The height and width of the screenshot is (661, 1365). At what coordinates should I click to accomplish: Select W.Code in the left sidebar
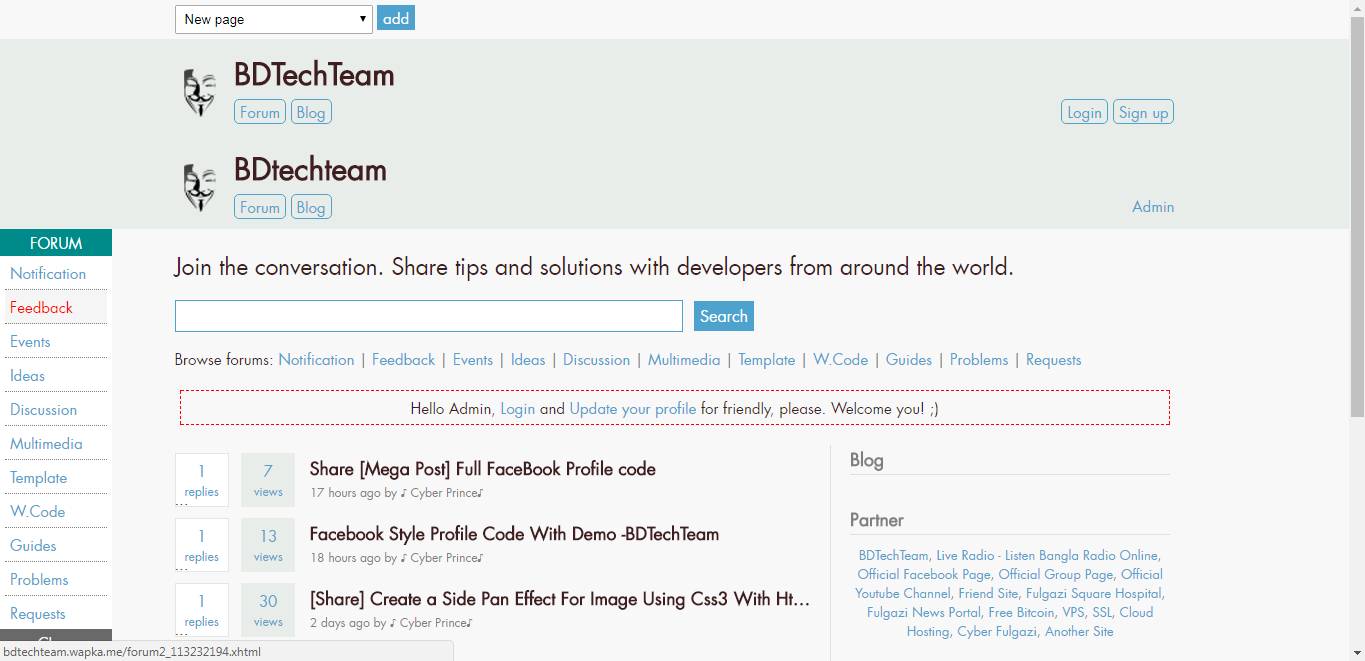[54, 512]
